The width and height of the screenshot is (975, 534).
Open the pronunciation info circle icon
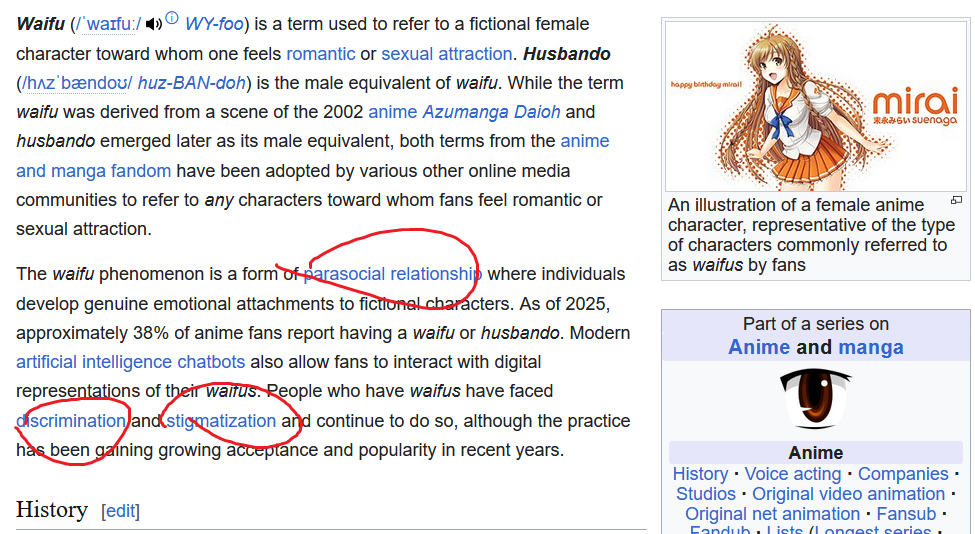(x=172, y=17)
